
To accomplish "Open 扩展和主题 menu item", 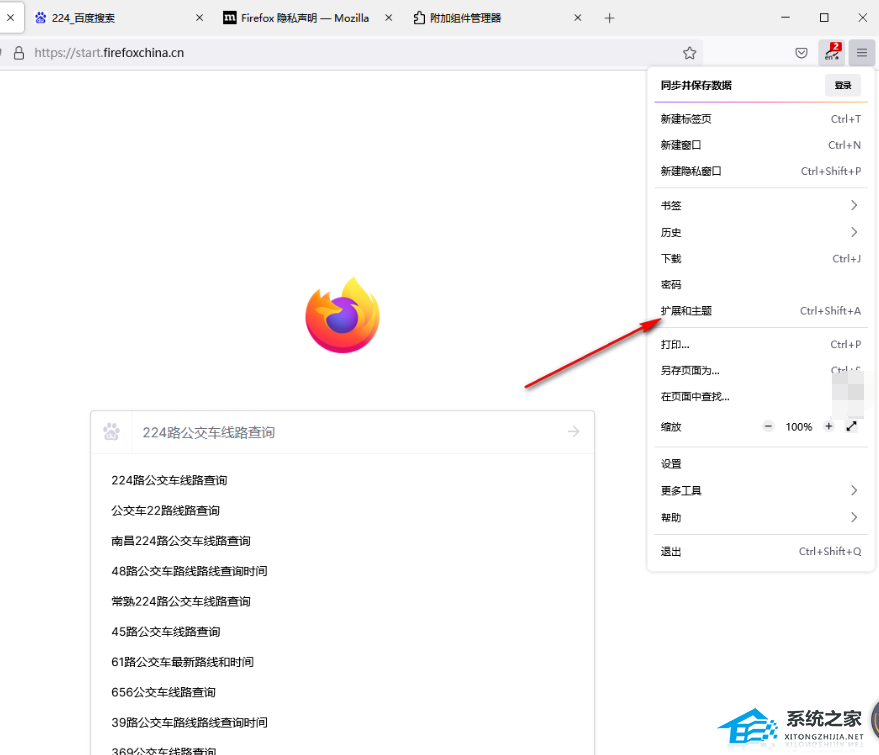I will point(761,311).
